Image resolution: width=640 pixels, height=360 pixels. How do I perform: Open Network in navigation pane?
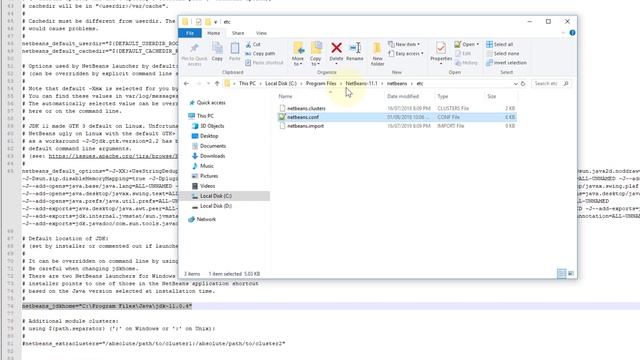point(206,220)
